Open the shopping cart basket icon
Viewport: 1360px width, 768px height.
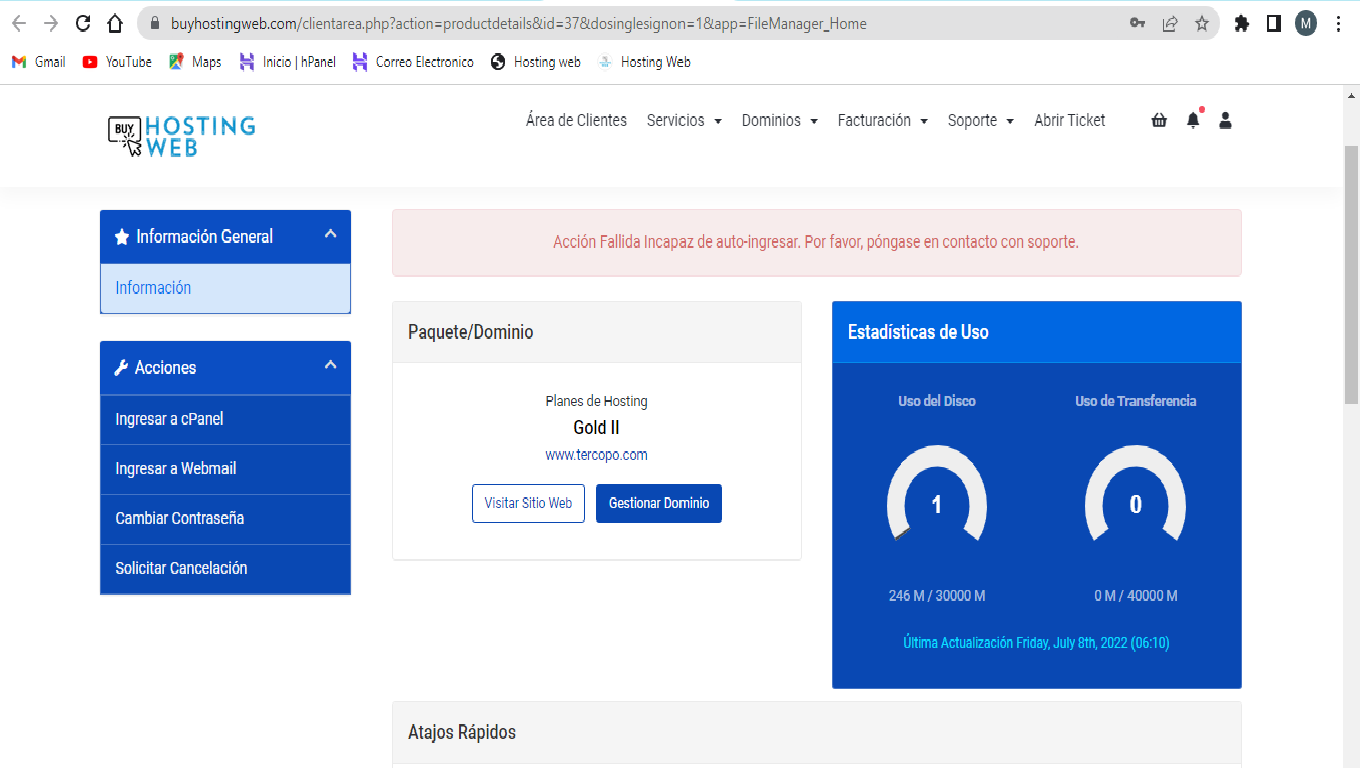pos(1159,121)
